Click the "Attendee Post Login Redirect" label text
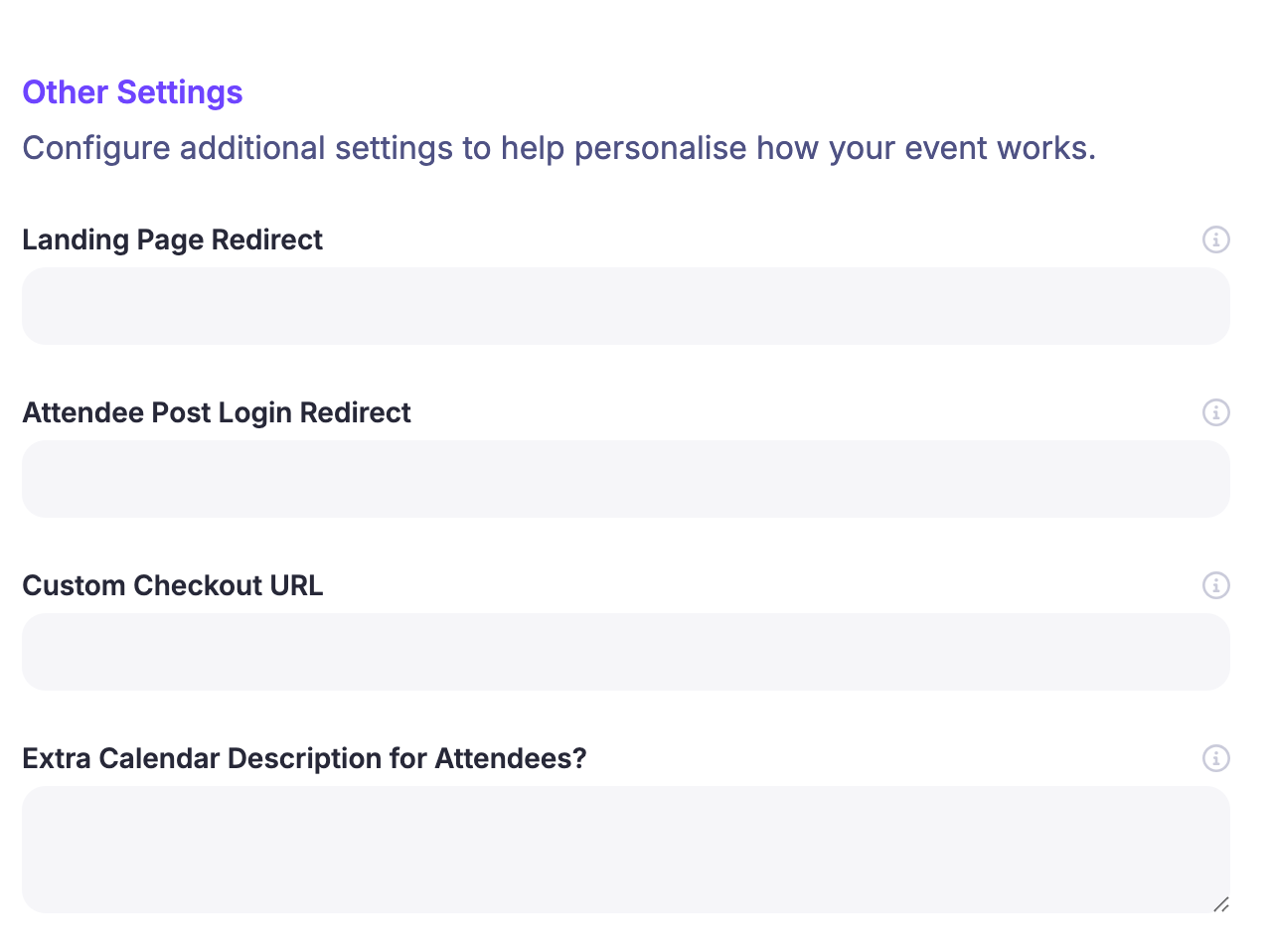 pos(217,413)
